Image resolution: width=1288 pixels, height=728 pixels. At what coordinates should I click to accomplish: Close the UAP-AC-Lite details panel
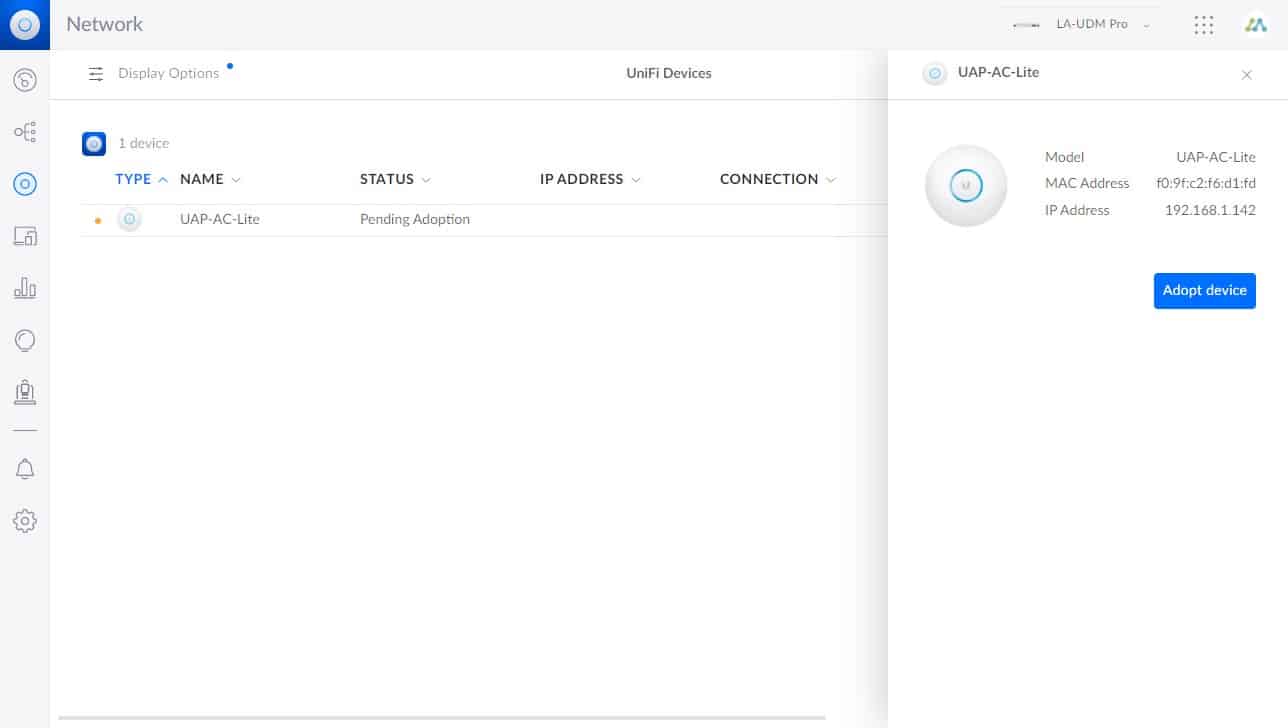[x=1246, y=75]
